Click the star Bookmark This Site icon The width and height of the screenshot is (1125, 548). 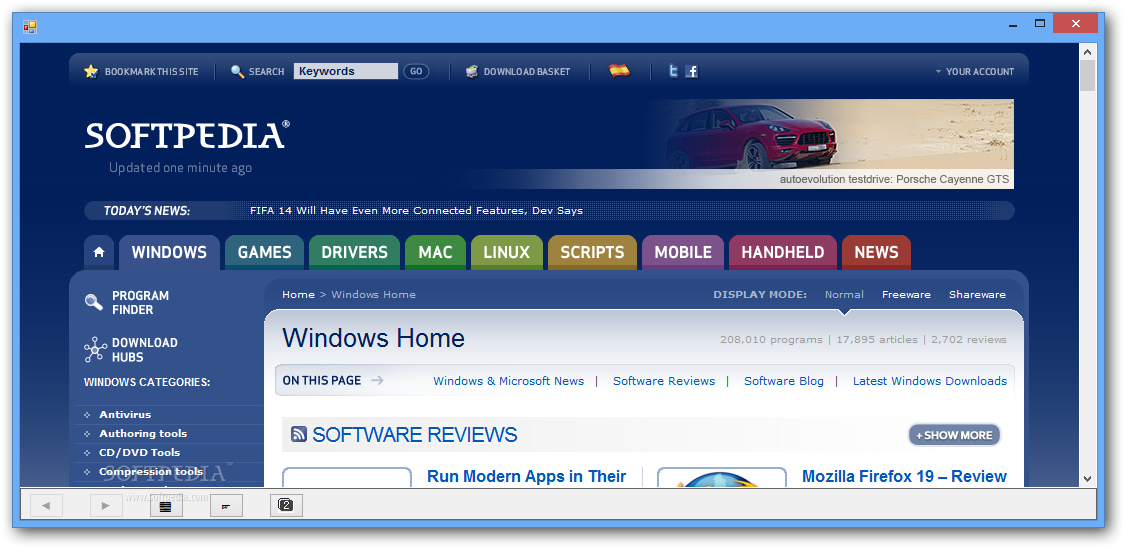point(91,71)
